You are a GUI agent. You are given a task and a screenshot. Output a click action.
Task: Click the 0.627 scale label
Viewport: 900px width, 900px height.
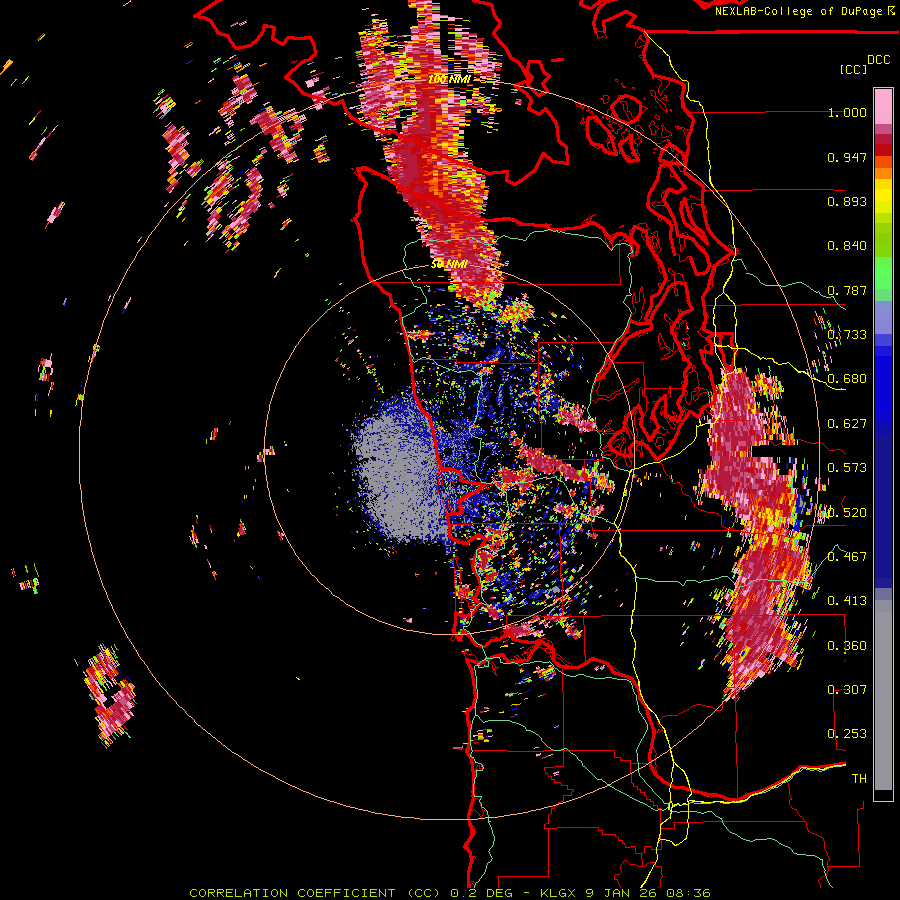(x=847, y=424)
